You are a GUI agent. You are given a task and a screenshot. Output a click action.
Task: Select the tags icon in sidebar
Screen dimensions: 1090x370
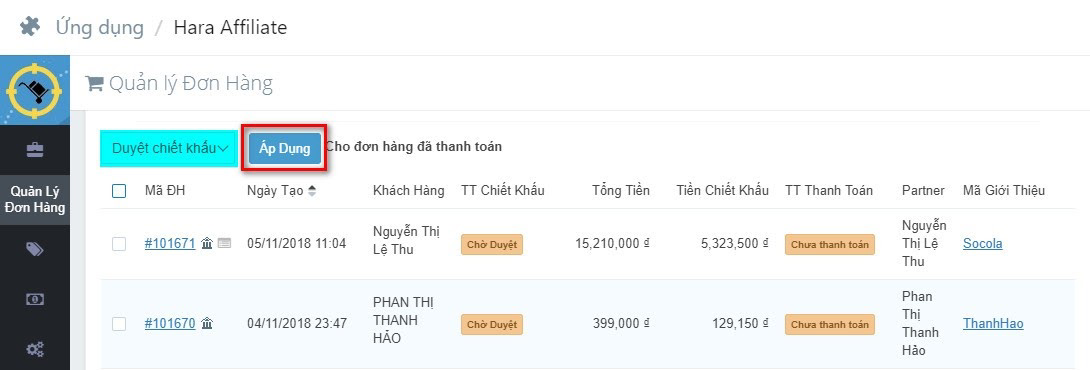pyautogui.click(x=35, y=250)
